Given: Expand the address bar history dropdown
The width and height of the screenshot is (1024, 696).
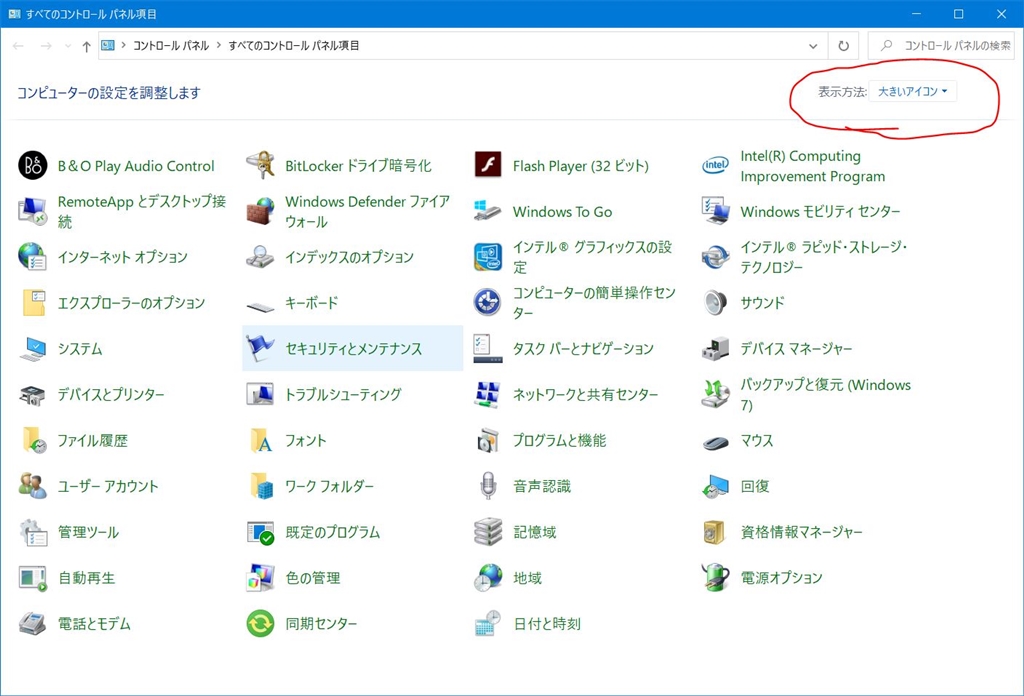Looking at the screenshot, I should pos(813,46).
